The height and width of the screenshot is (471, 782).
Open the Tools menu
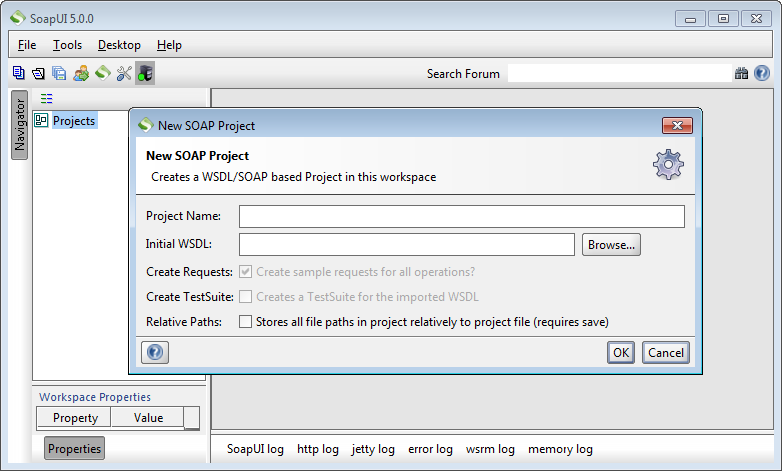tap(67, 45)
